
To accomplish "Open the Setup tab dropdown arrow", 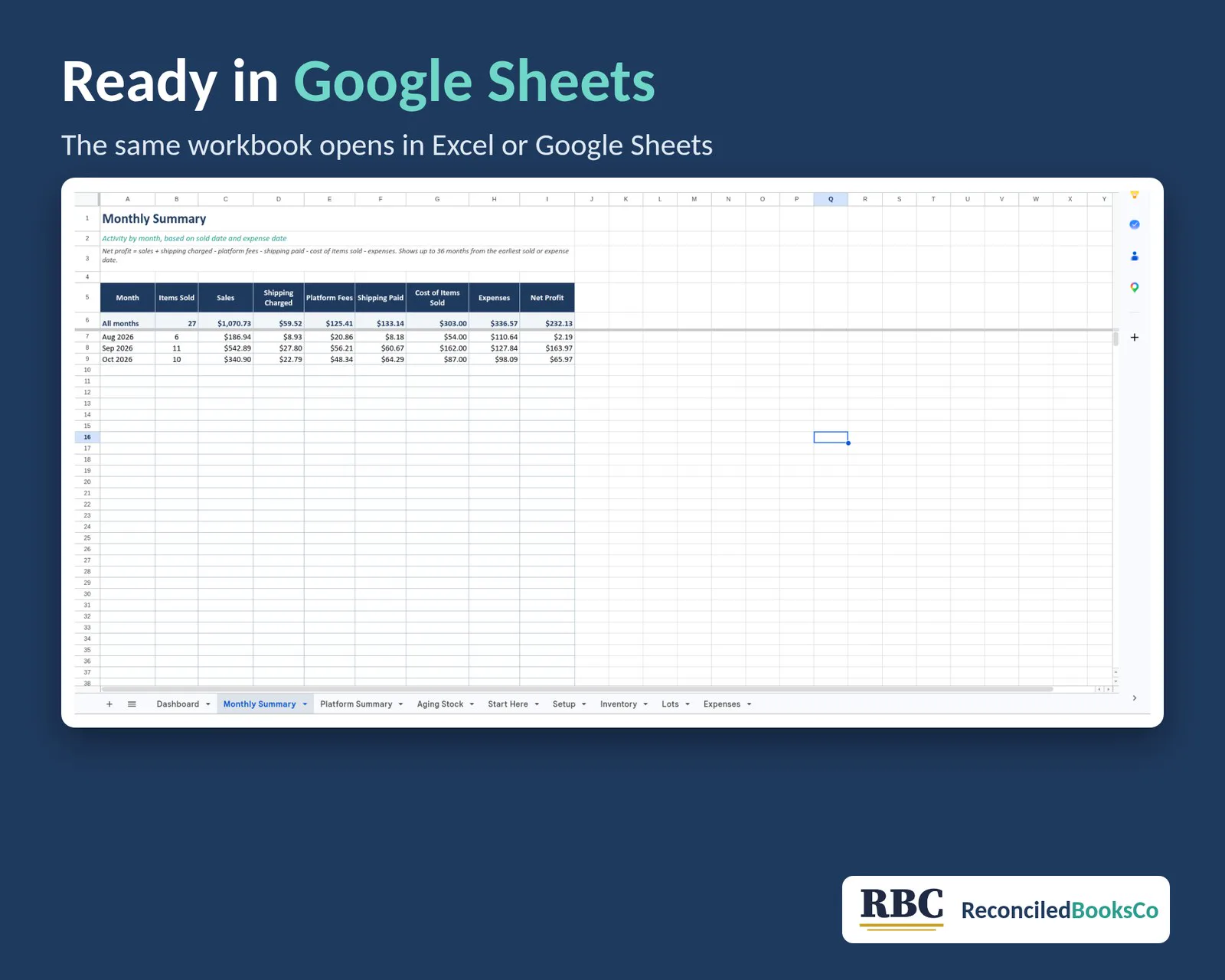I will click(584, 704).
